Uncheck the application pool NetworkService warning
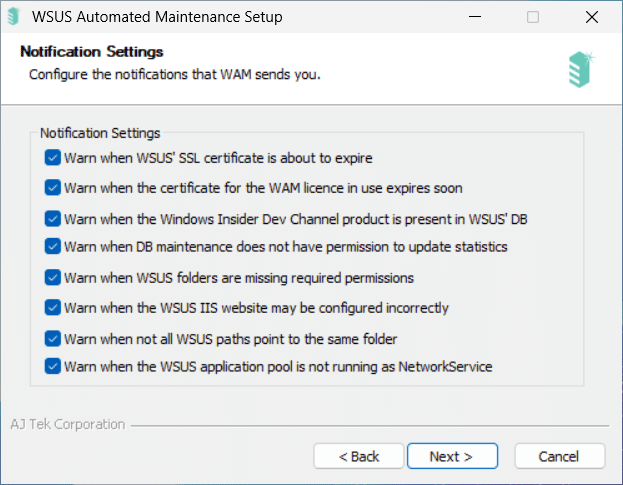 tap(52, 366)
